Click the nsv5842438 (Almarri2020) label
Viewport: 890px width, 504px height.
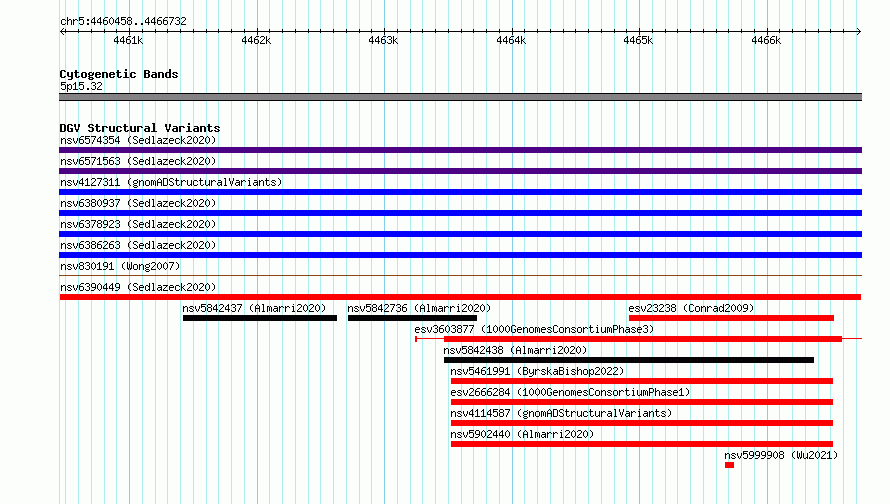click(515, 350)
